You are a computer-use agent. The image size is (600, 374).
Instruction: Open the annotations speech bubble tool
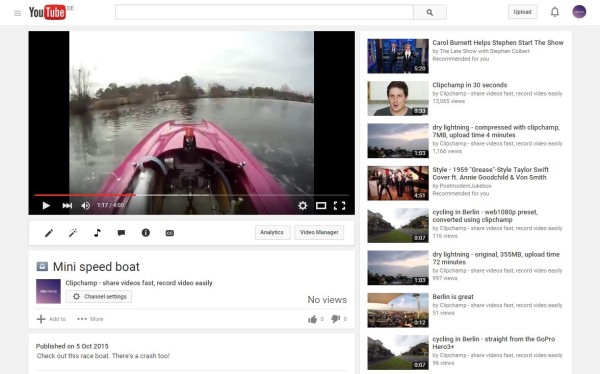point(121,233)
